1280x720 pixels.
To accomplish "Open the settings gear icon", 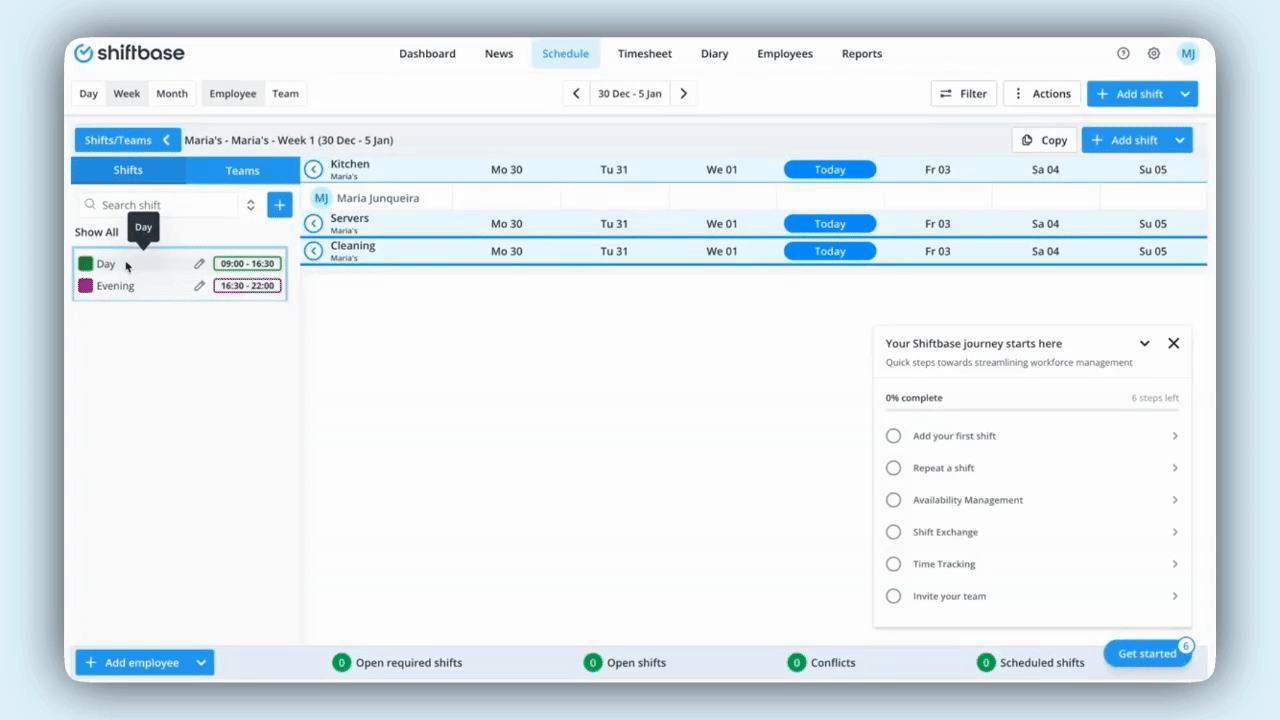I will pyautogui.click(x=1154, y=54).
